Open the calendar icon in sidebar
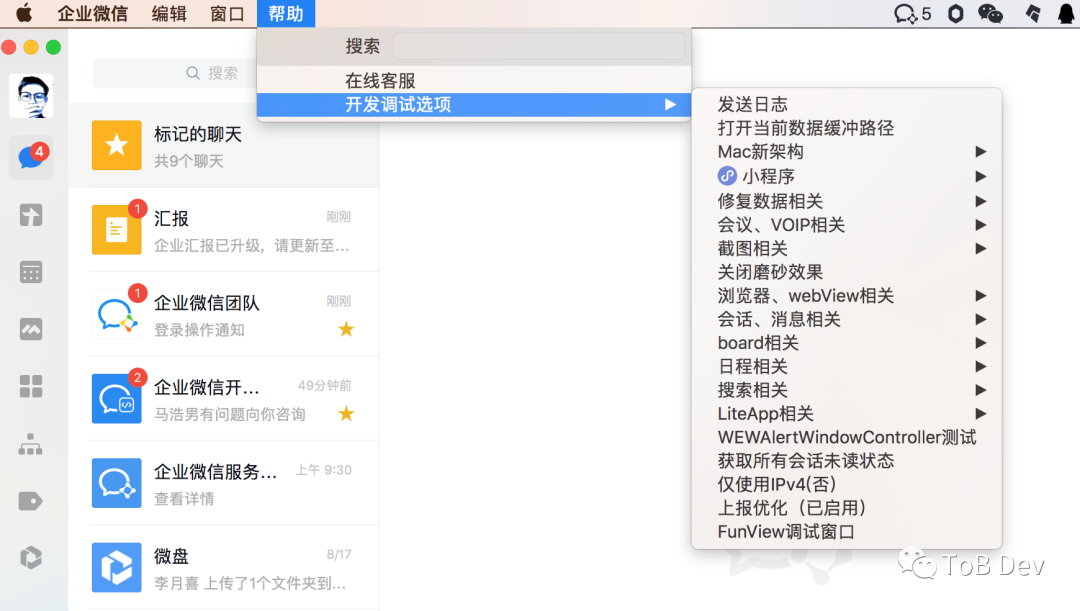 31,272
